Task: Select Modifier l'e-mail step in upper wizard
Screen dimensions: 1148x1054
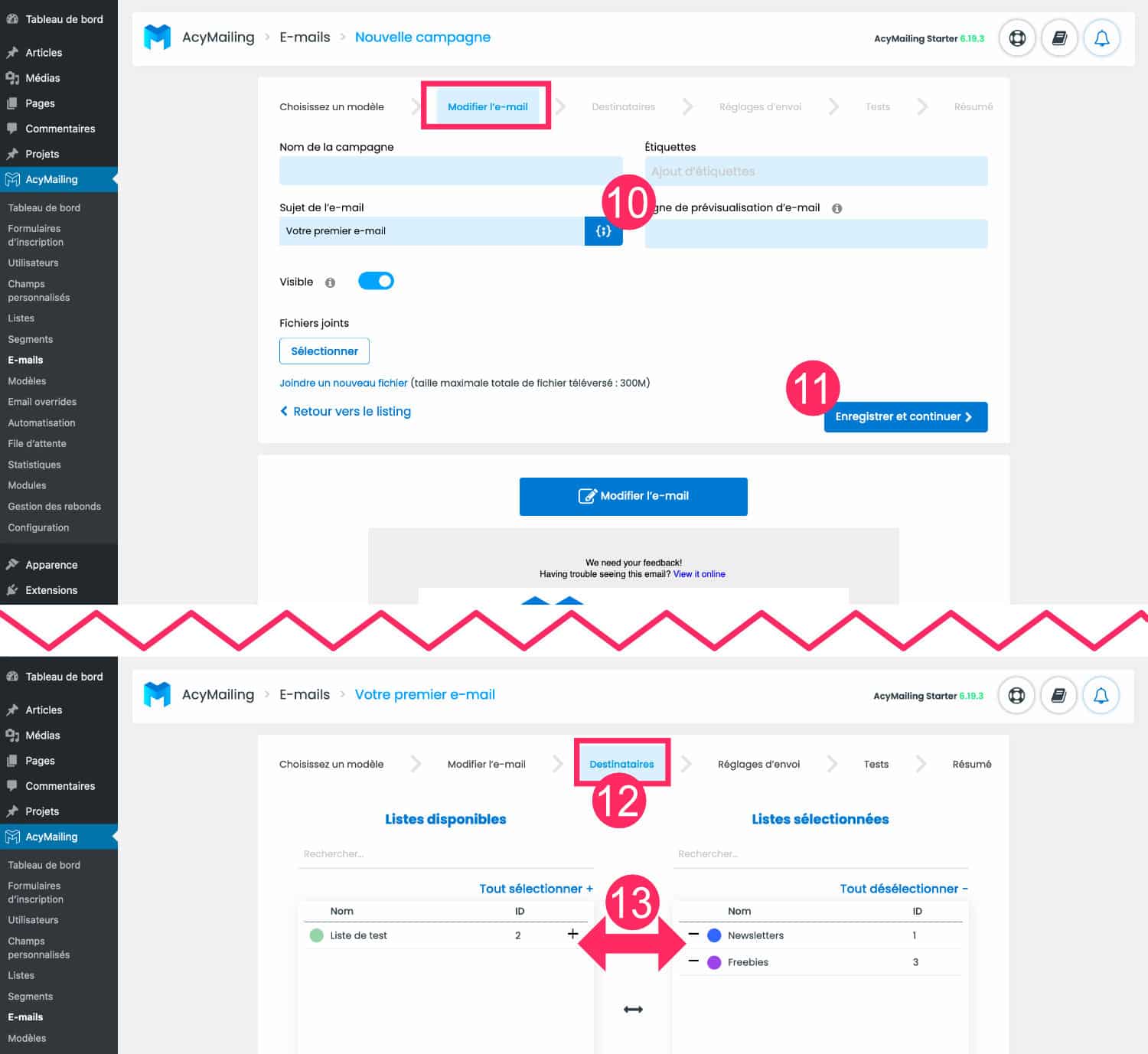Action: [x=488, y=106]
